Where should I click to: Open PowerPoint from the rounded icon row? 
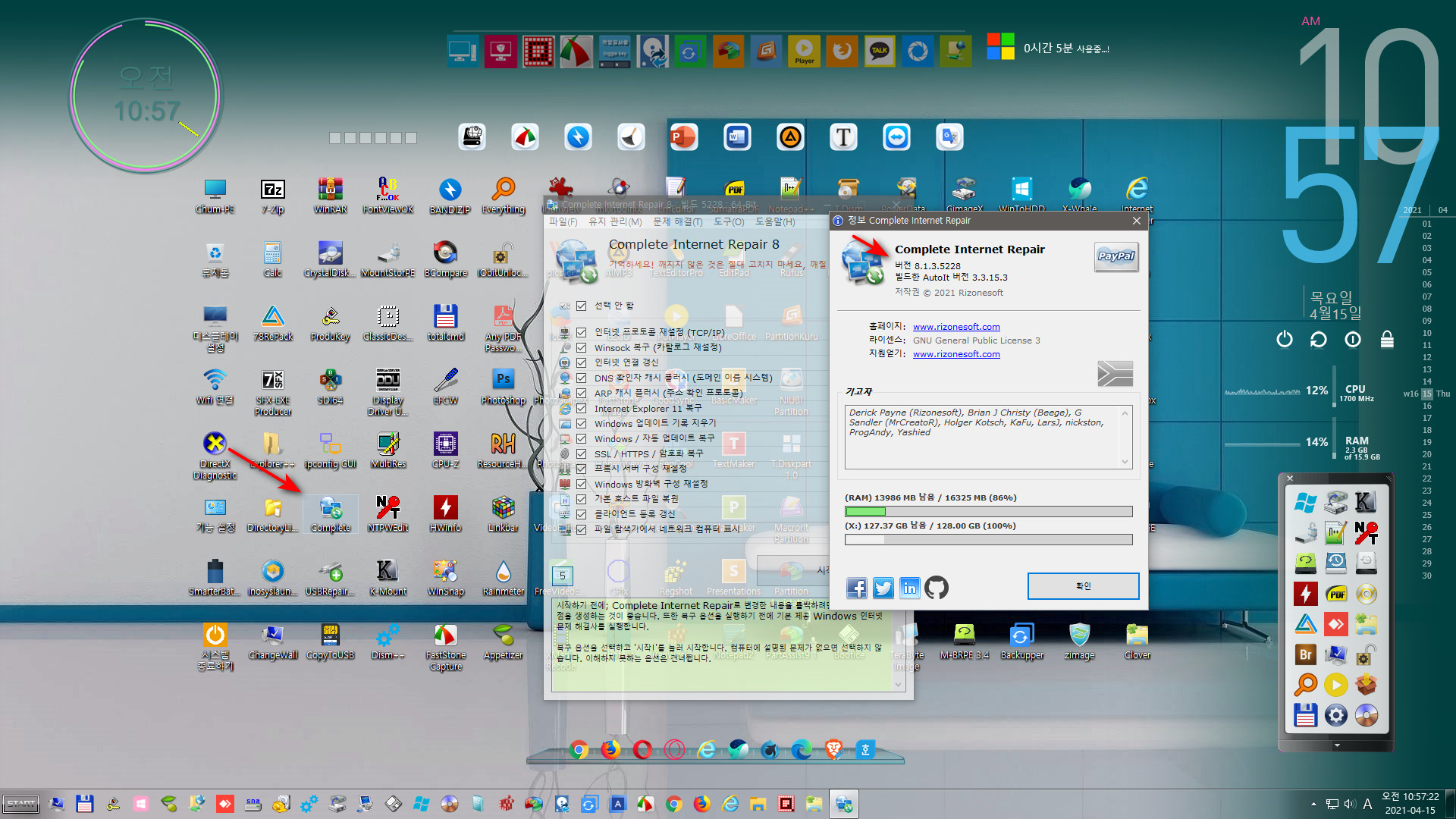click(684, 137)
